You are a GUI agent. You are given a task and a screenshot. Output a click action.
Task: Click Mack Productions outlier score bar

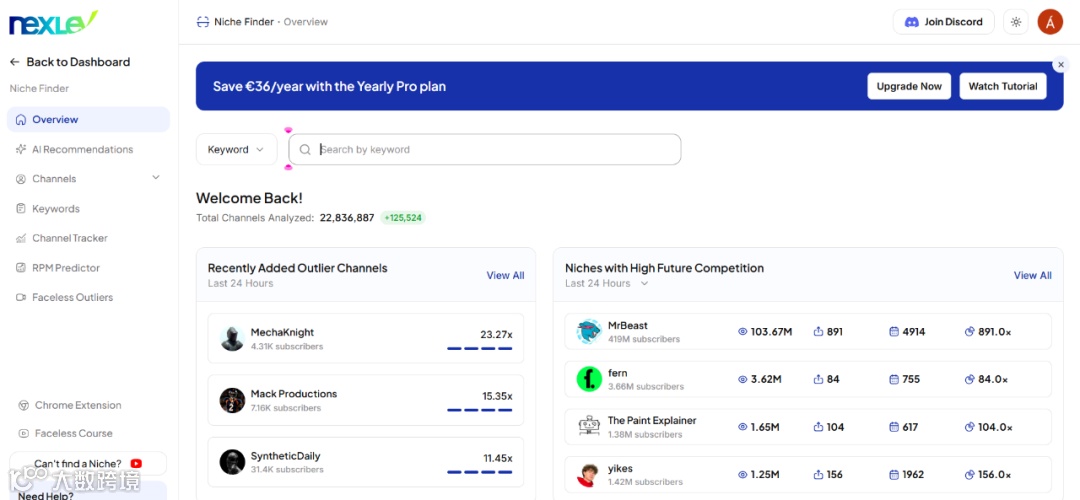pos(479,410)
